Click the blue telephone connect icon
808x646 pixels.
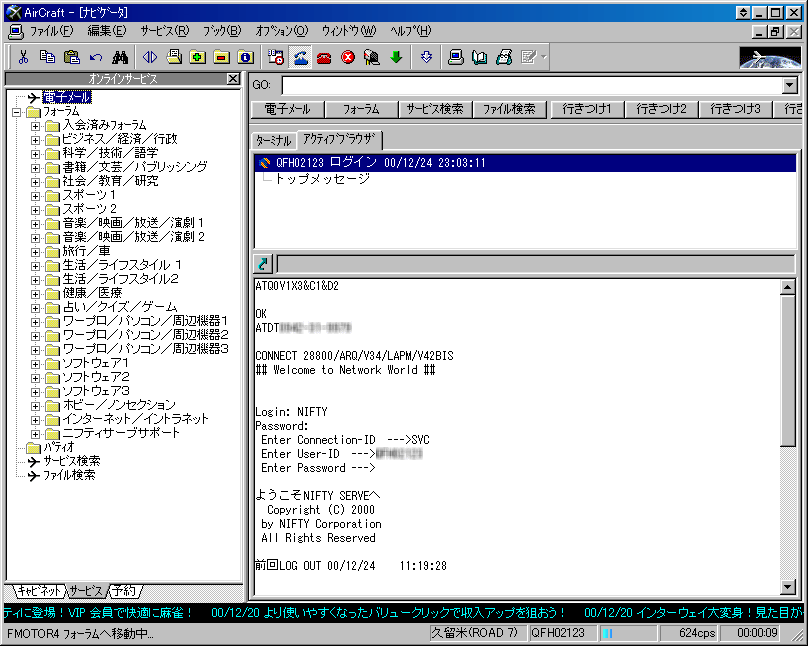(300, 57)
